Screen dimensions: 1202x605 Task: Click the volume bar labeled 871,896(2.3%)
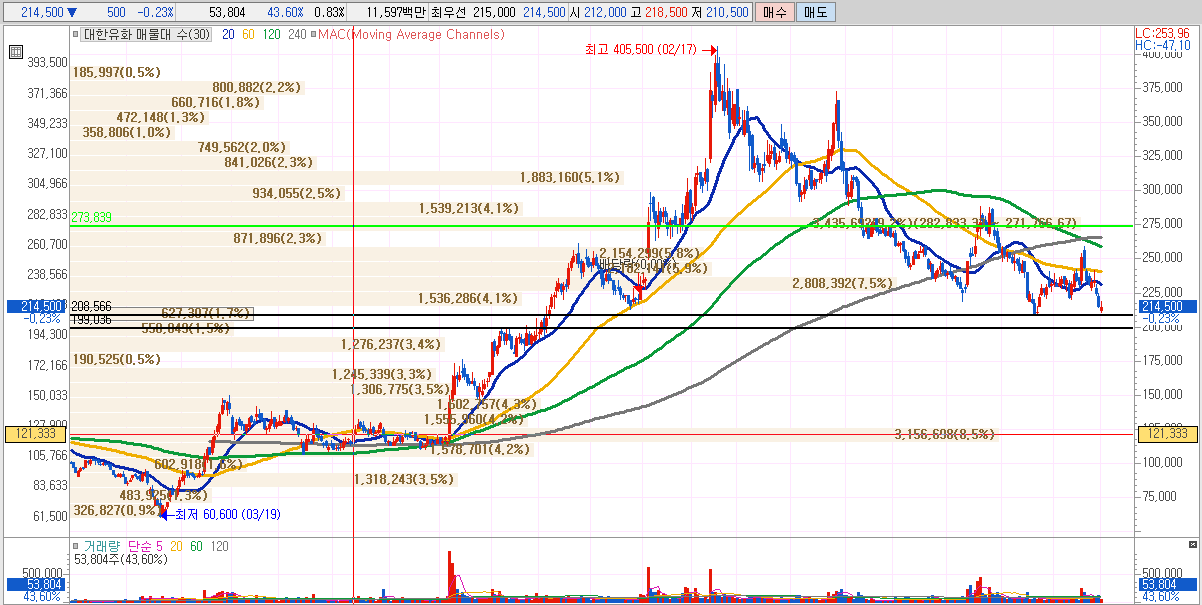coord(278,238)
